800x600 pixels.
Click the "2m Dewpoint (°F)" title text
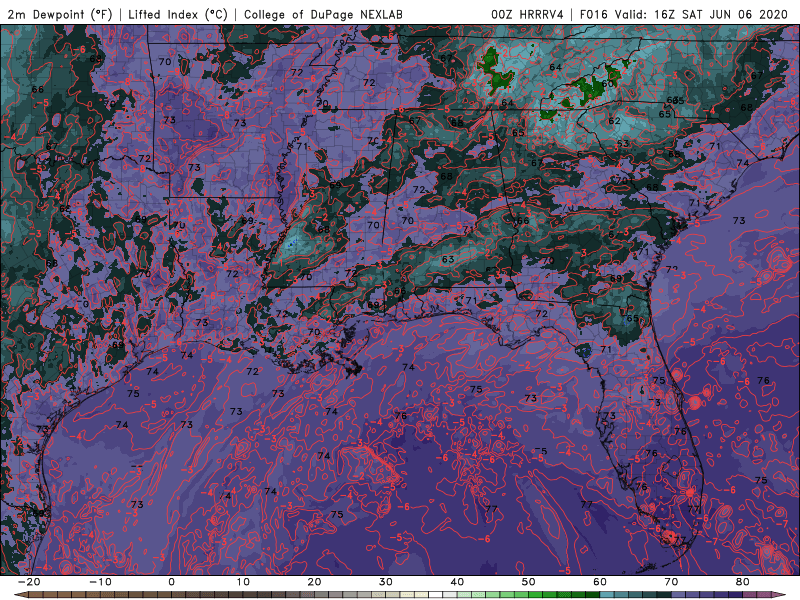tap(59, 14)
